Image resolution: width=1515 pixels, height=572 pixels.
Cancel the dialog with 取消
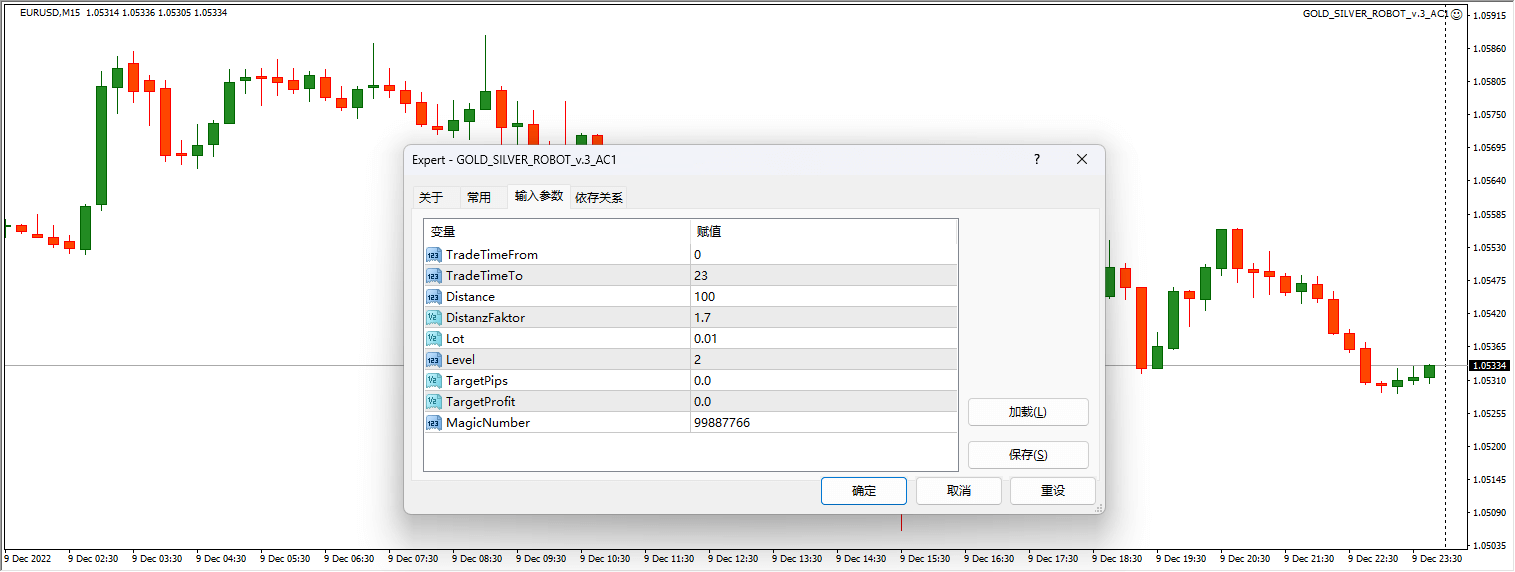pos(958,491)
